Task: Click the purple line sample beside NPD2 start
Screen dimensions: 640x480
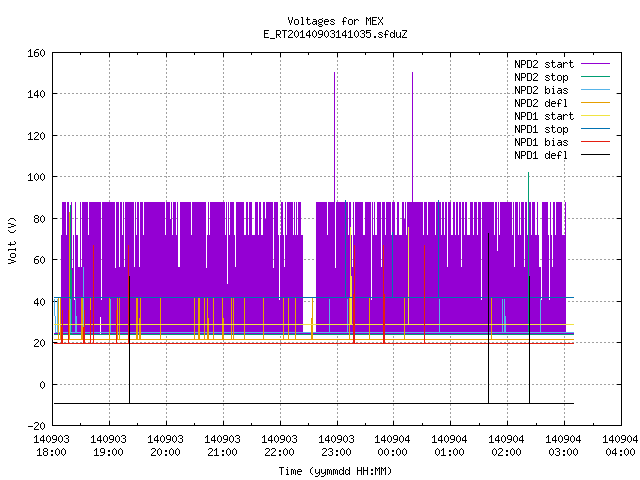Action: click(x=595, y=64)
